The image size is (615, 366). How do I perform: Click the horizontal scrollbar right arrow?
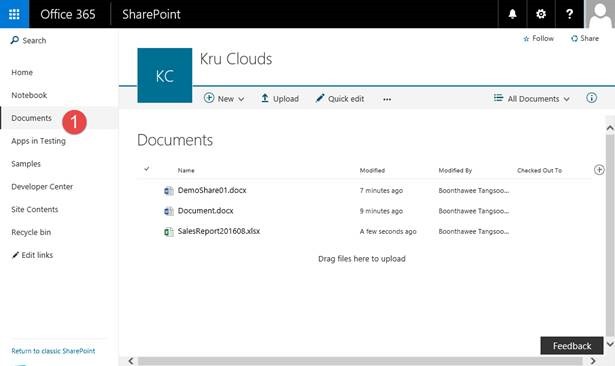click(x=593, y=361)
